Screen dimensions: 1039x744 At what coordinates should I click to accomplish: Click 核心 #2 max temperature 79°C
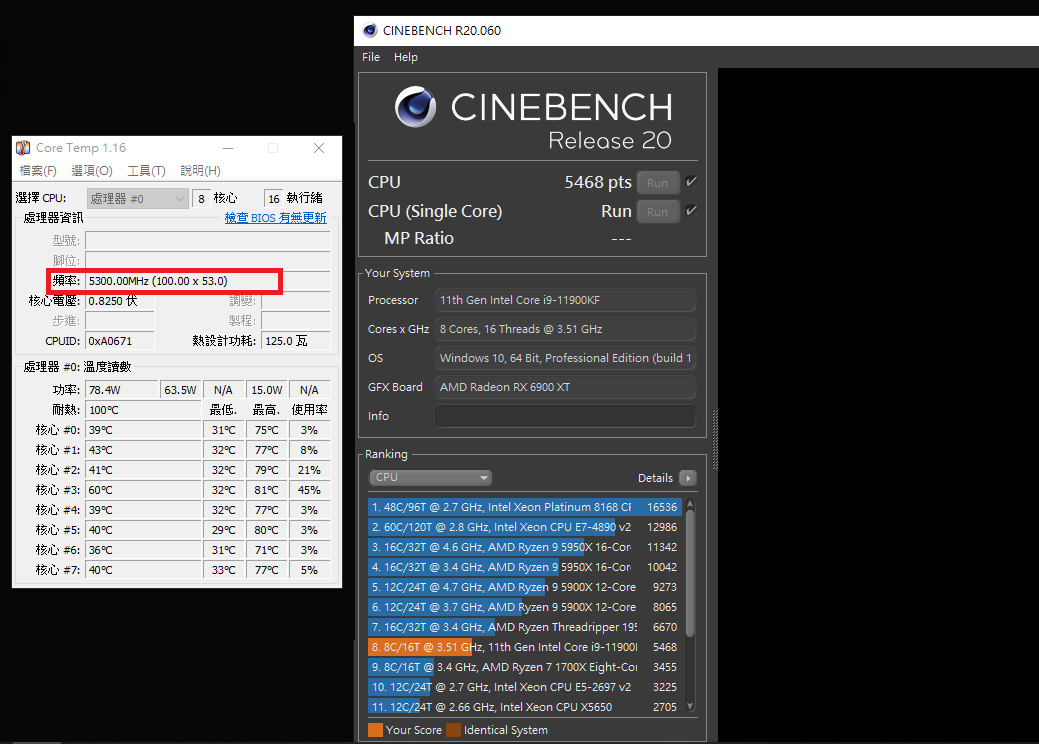[x=266, y=470]
